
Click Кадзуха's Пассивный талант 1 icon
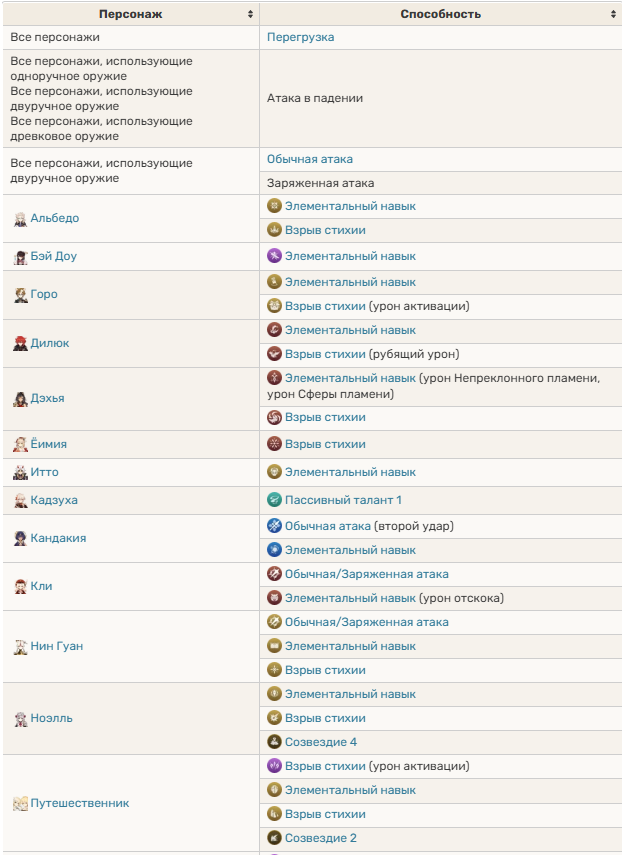tap(274, 500)
